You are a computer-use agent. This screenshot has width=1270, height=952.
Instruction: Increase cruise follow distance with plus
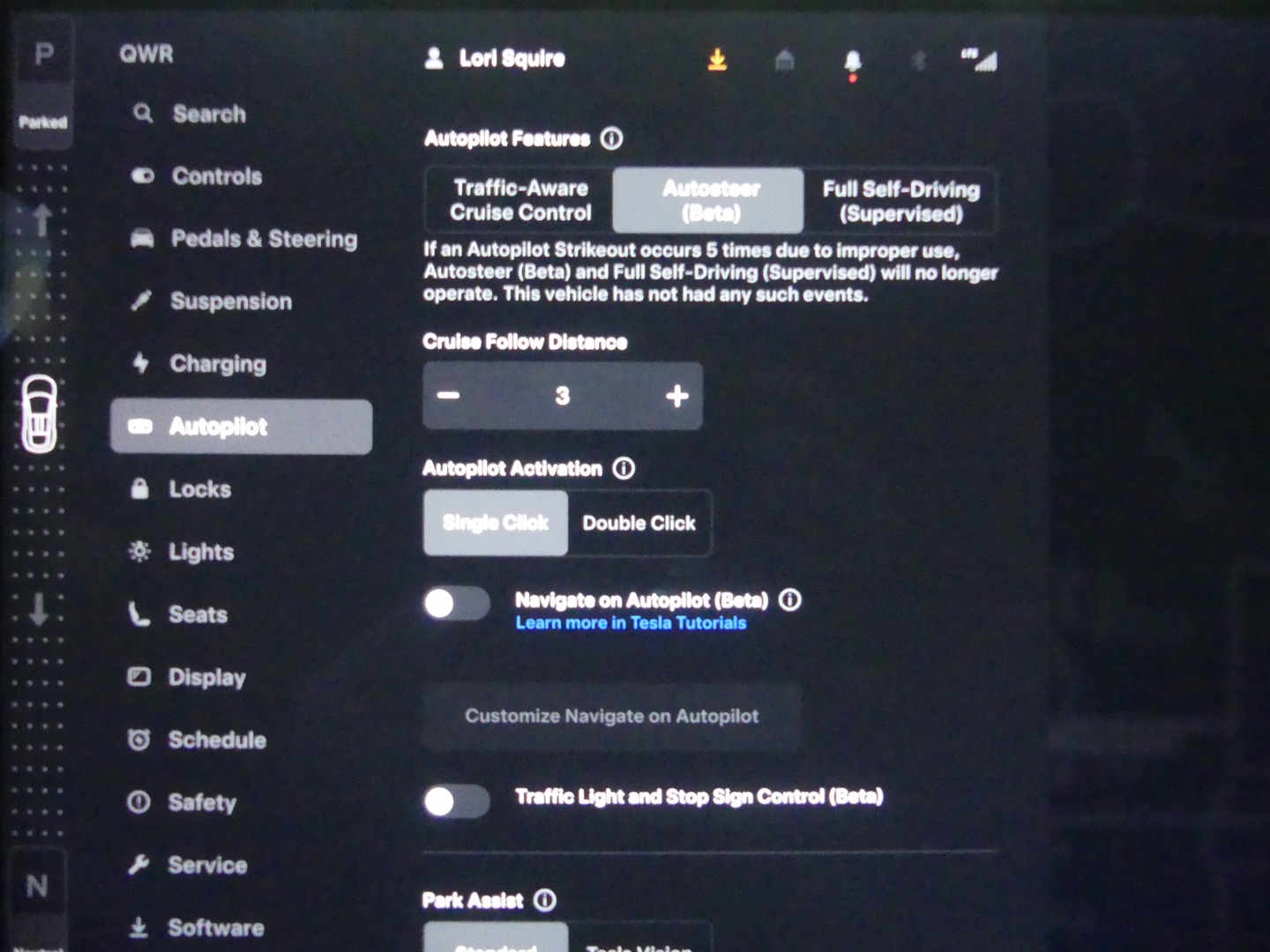676,396
